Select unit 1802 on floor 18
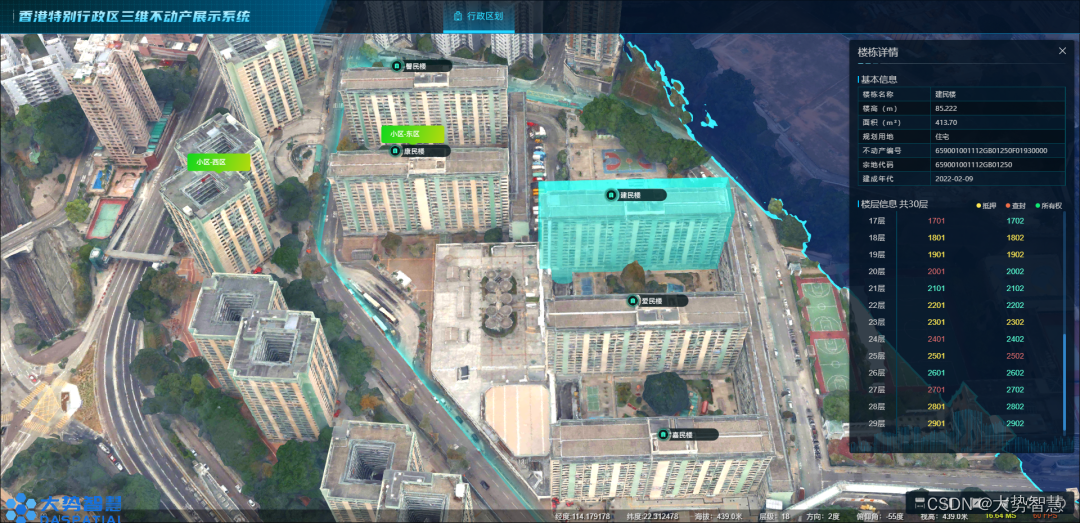 pos(1015,238)
